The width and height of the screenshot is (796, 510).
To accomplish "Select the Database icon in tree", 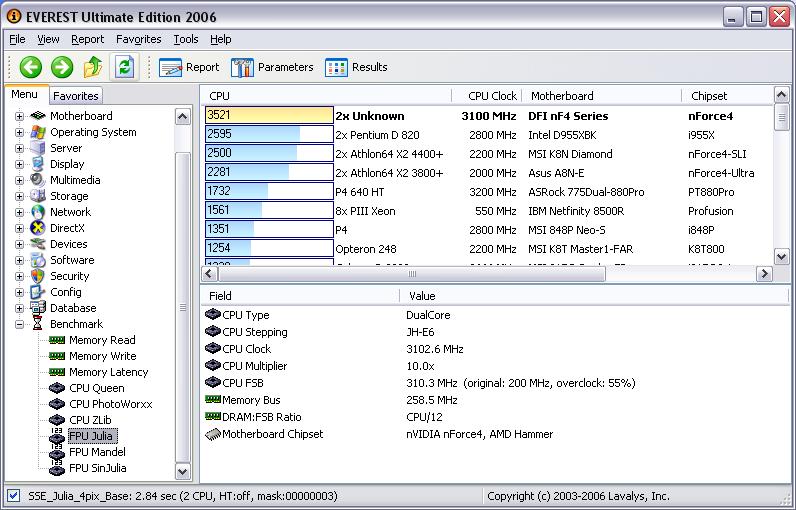I will click(38, 308).
